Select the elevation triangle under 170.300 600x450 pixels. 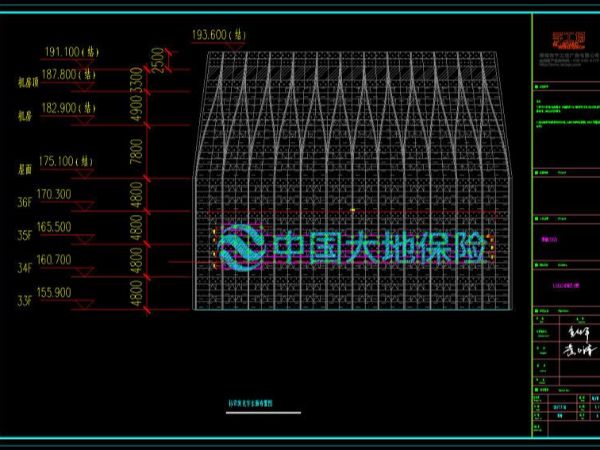(85, 207)
